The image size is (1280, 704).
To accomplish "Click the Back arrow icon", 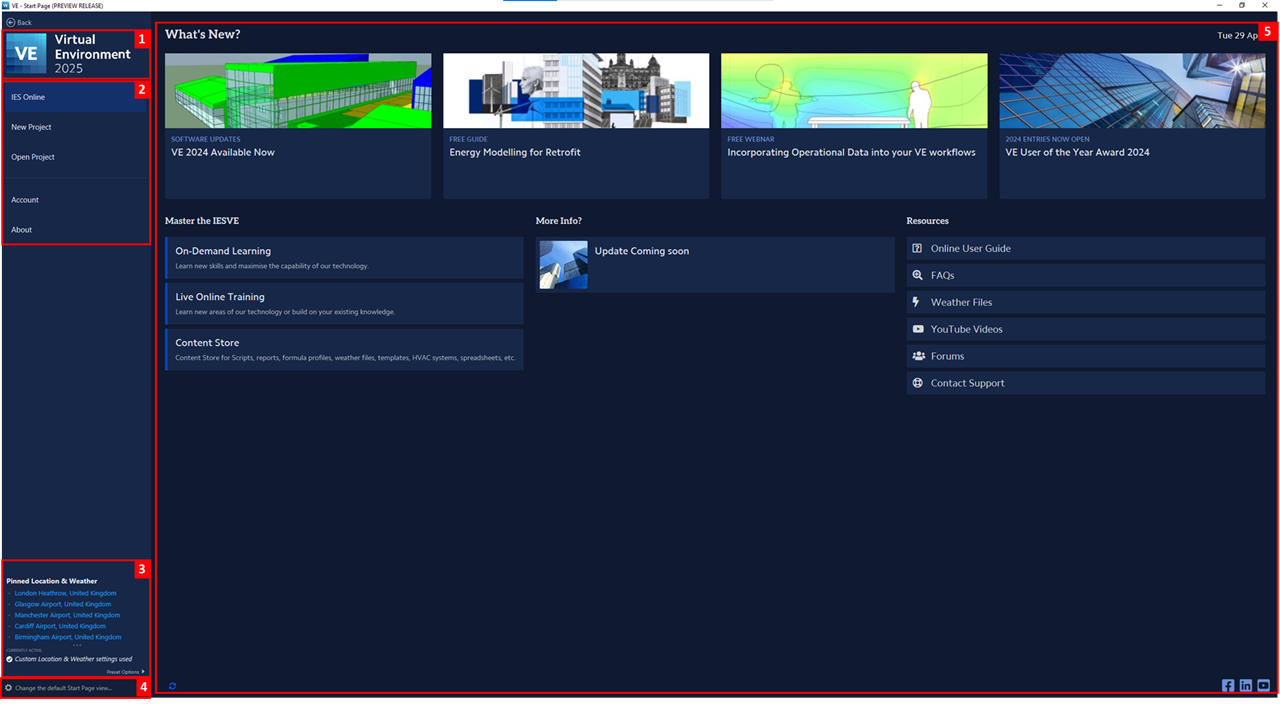I will [x=10, y=22].
